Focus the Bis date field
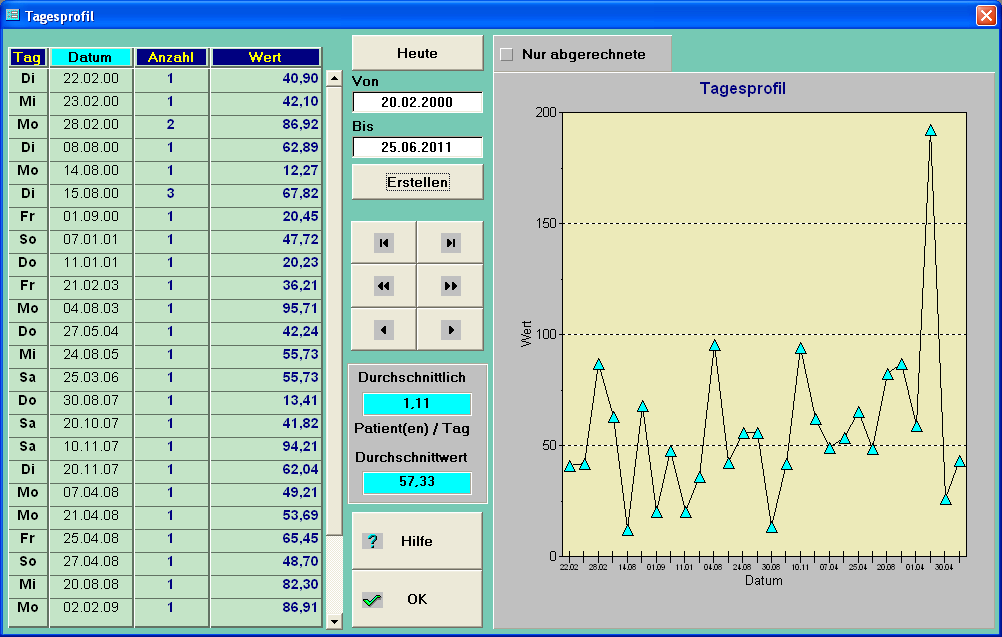The image size is (1002, 637). [x=417, y=147]
